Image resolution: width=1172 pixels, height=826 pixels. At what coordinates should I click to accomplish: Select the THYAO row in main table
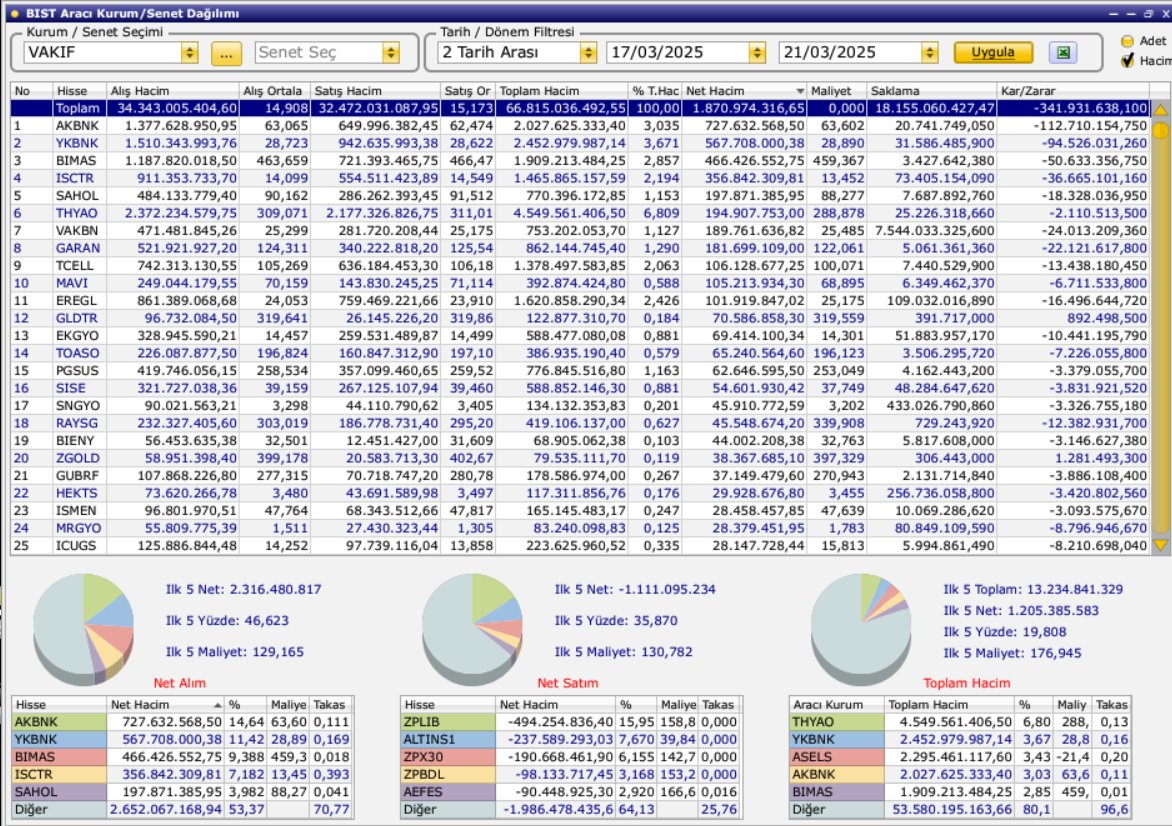580,213
